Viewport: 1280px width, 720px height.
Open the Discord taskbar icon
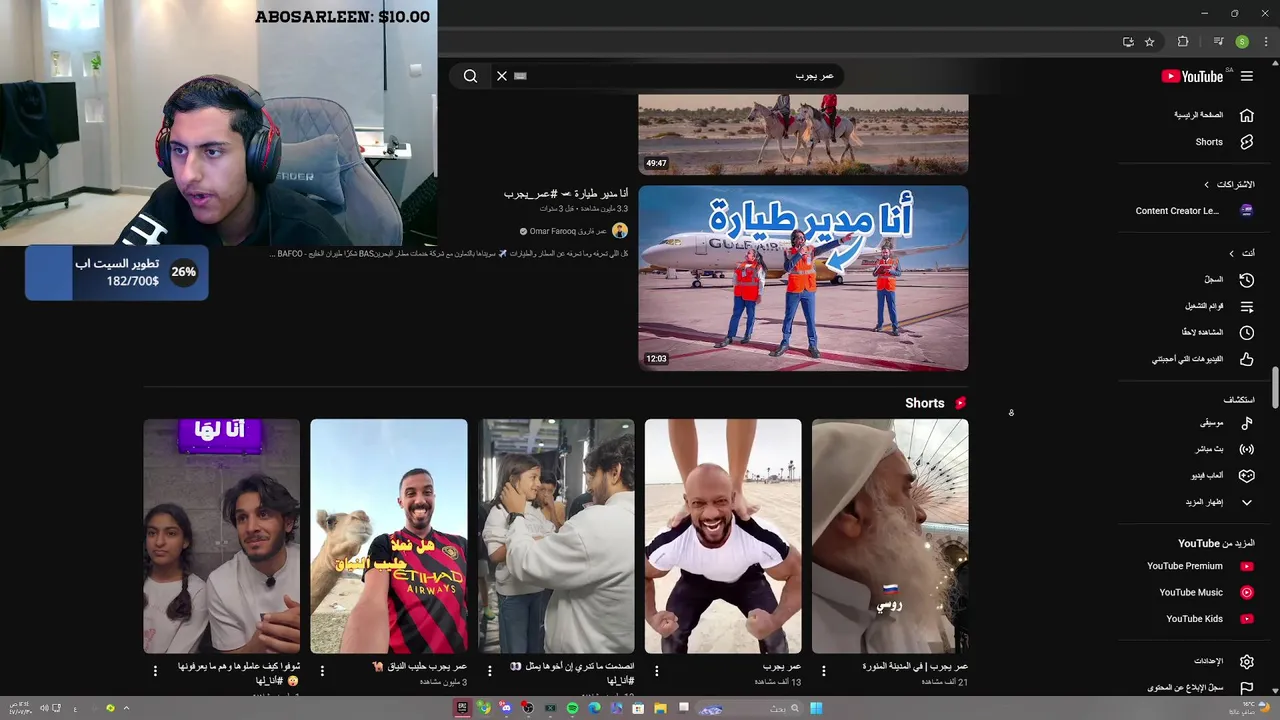[506, 708]
